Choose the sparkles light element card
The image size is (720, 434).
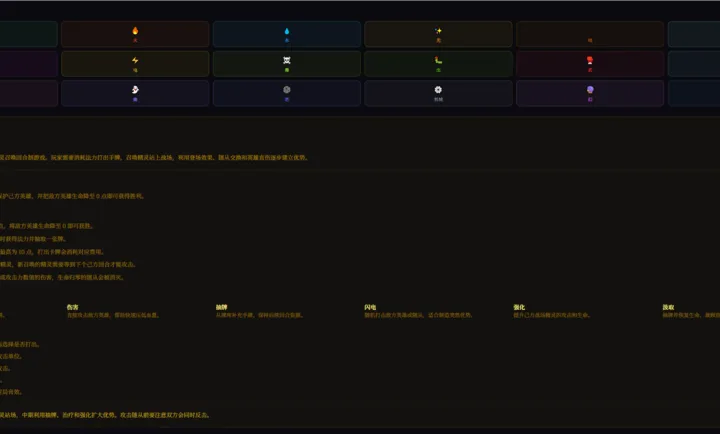(438, 34)
